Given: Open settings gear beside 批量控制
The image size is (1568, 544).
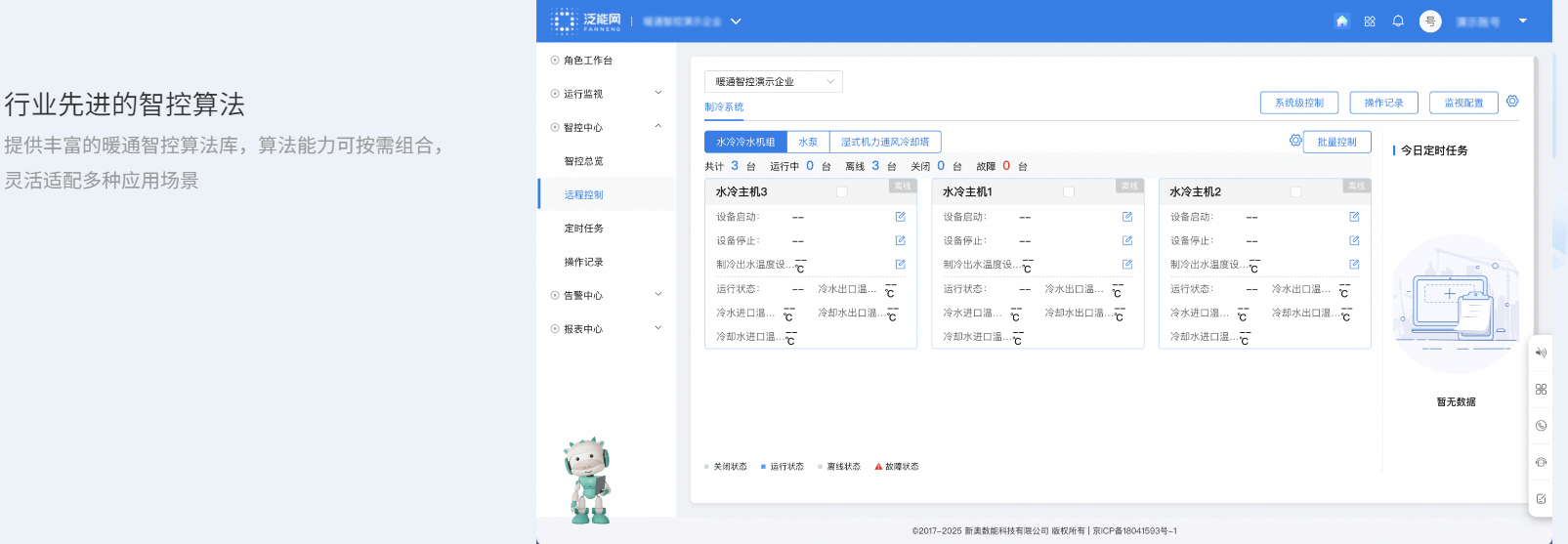Looking at the screenshot, I should 1295,141.
